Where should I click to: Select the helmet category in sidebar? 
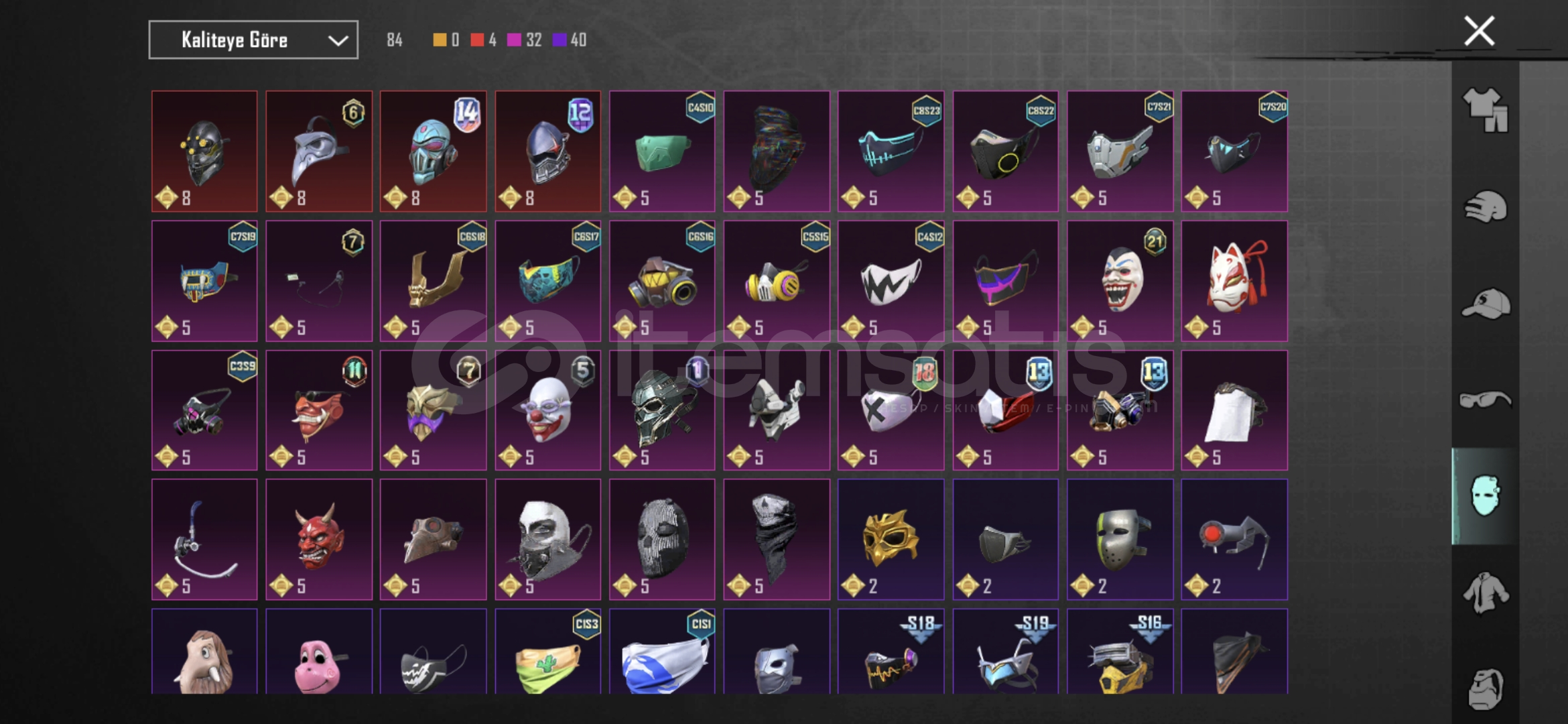click(x=1485, y=206)
